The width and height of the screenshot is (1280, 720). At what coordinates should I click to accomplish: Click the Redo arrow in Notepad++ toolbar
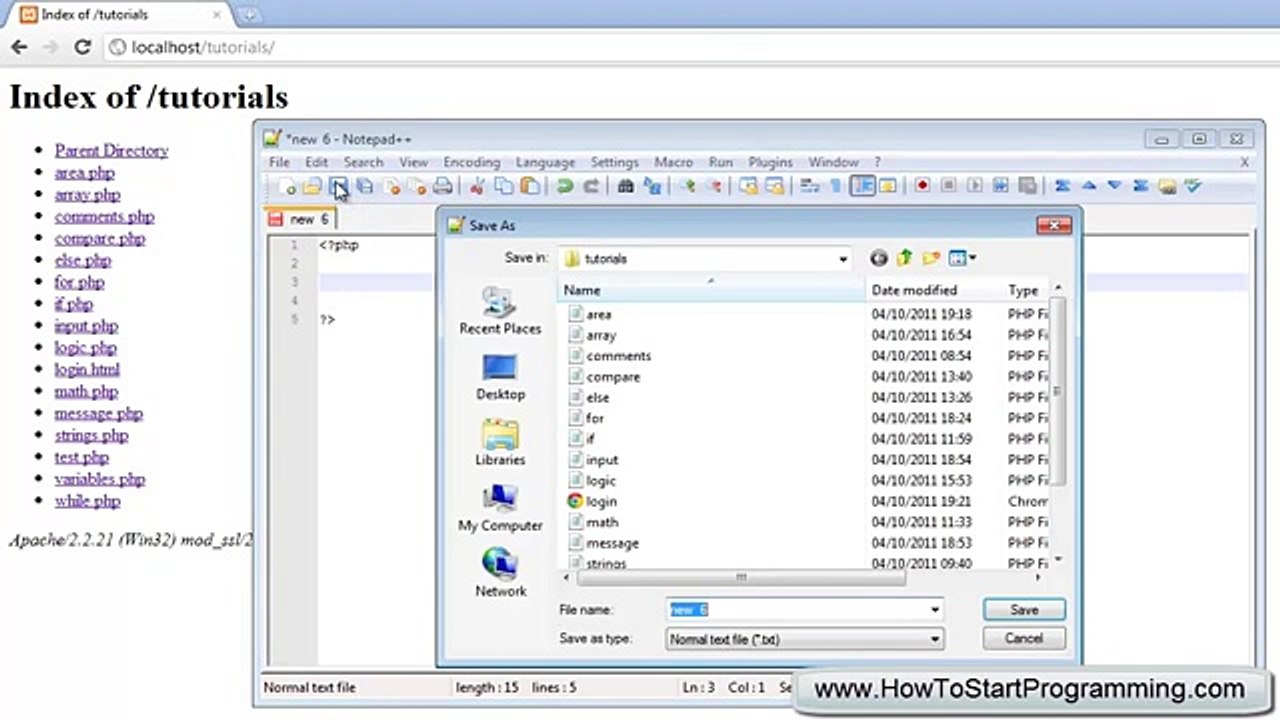coord(591,186)
